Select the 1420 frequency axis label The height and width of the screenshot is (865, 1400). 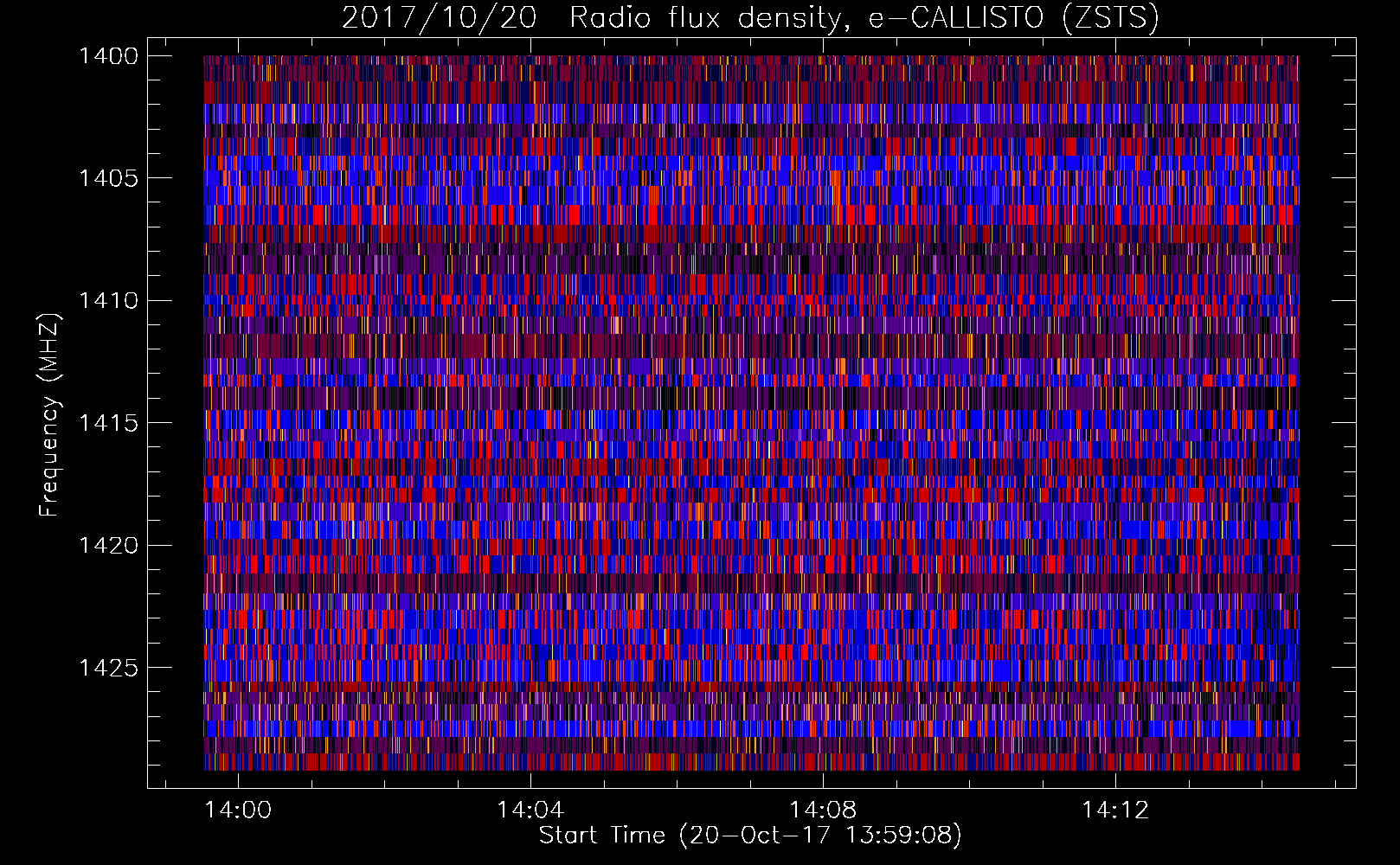(108, 546)
